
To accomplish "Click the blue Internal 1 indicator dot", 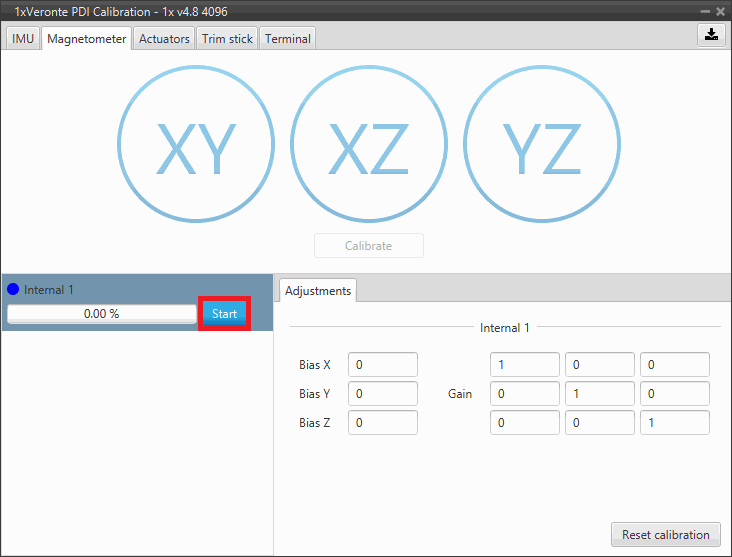I will [x=13, y=290].
